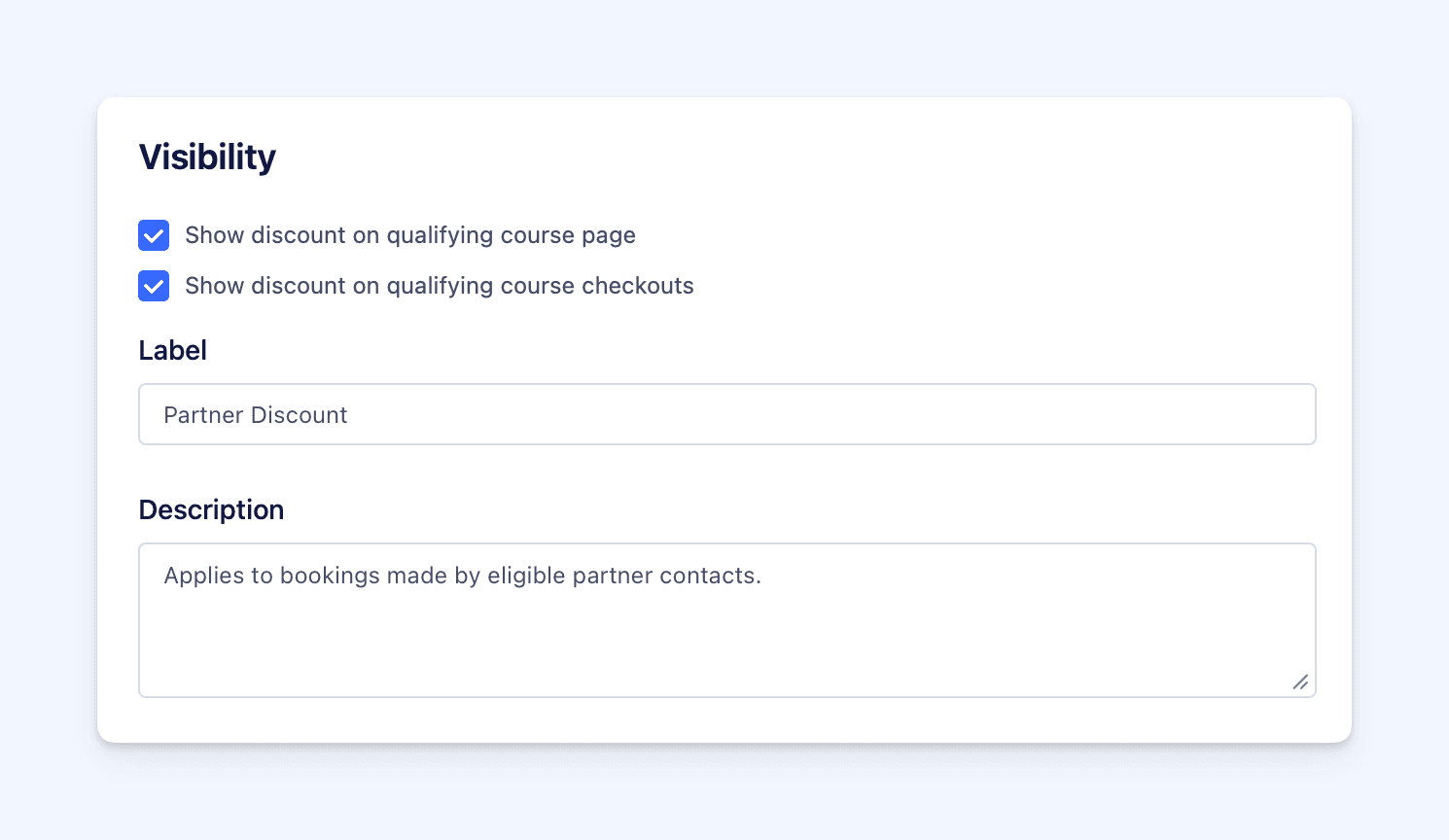Click the 'Partner Discount' text in Label field
The height and width of the screenshot is (840, 1449).
click(255, 415)
